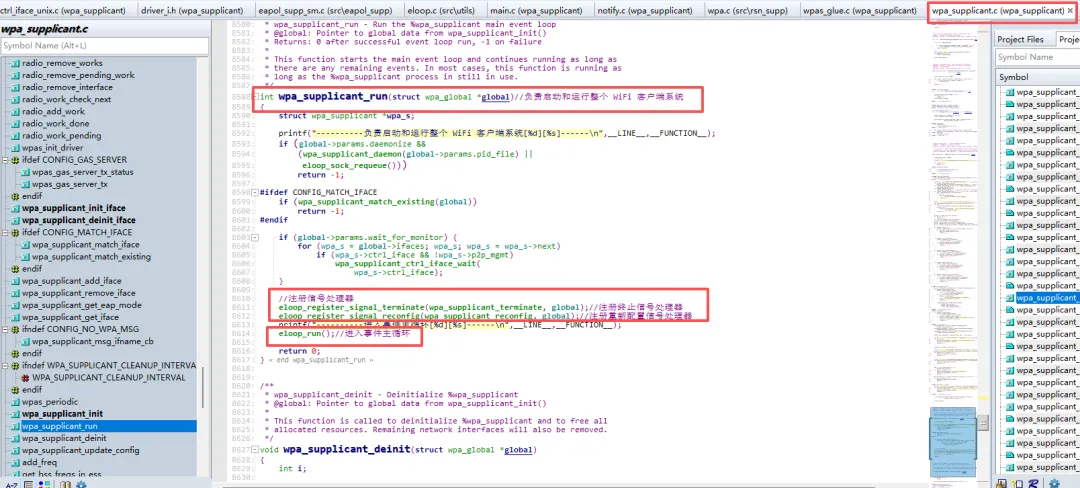Viewport: 1080px width, 488px height.
Task: Select wpa_supplicant_init in symbol list
Action: 62,414
